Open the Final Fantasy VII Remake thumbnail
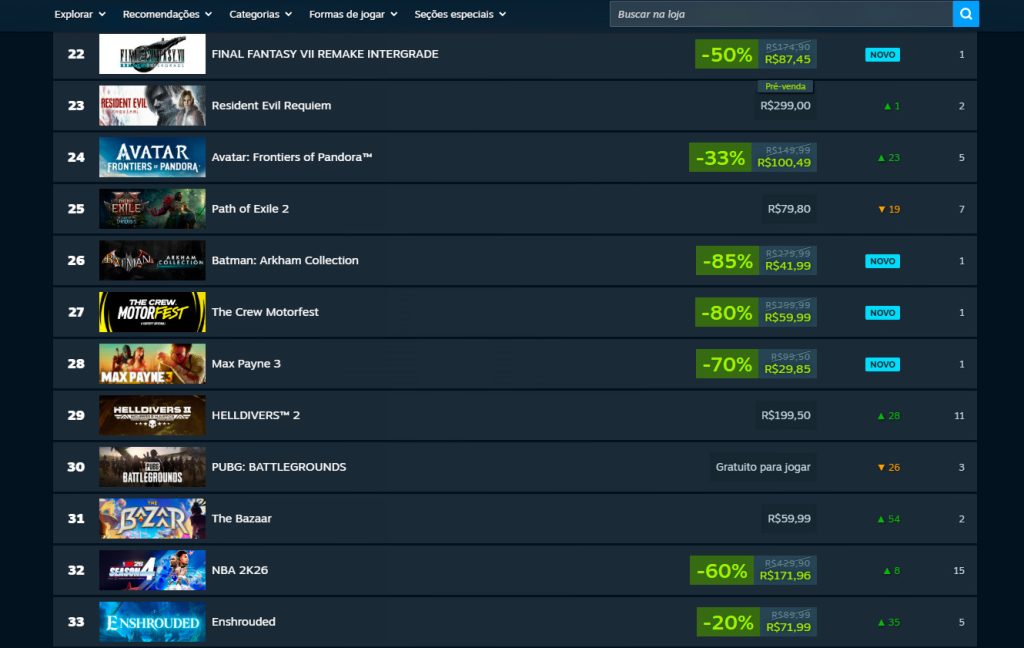Viewport: 1024px width, 648px height. point(152,54)
